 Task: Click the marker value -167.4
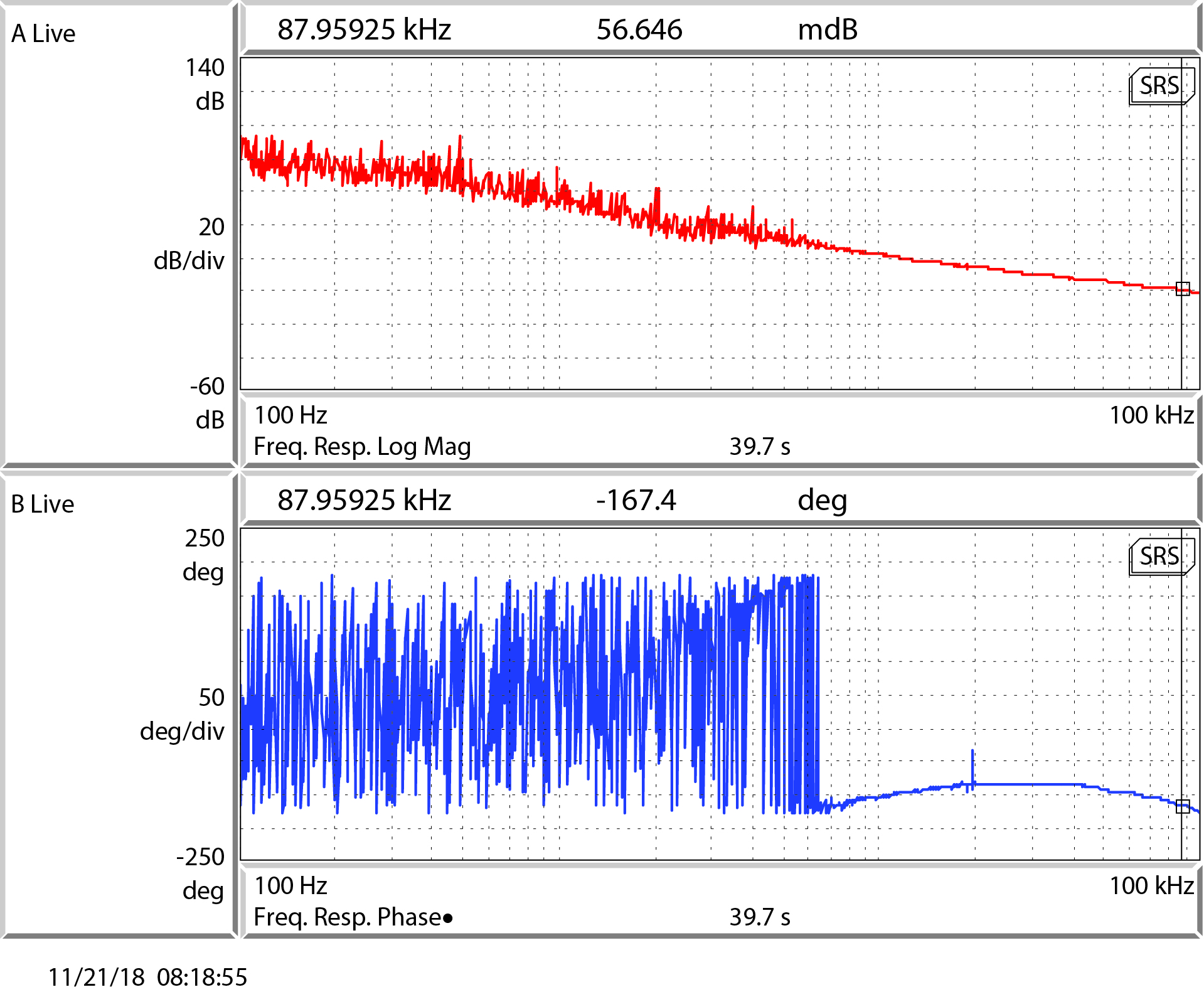pos(636,500)
